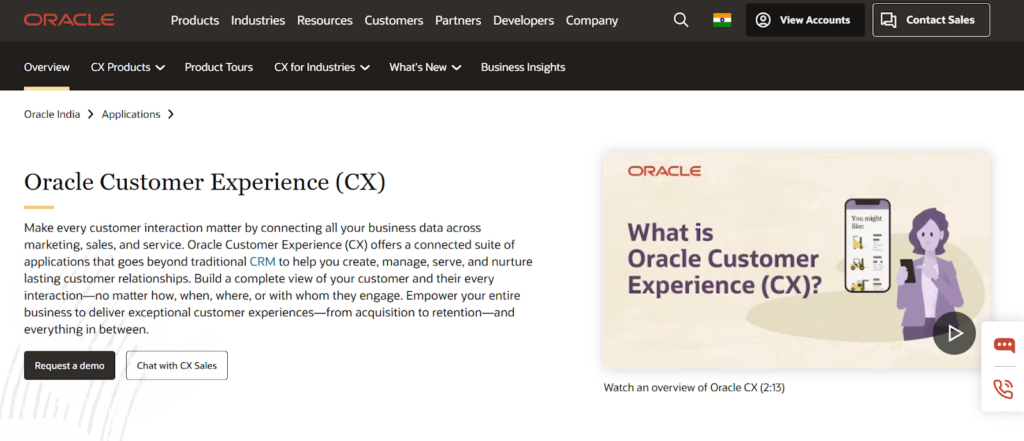1024x441 pixels.
Task: Go to Product Tours tab
Action: pos(217,67)
